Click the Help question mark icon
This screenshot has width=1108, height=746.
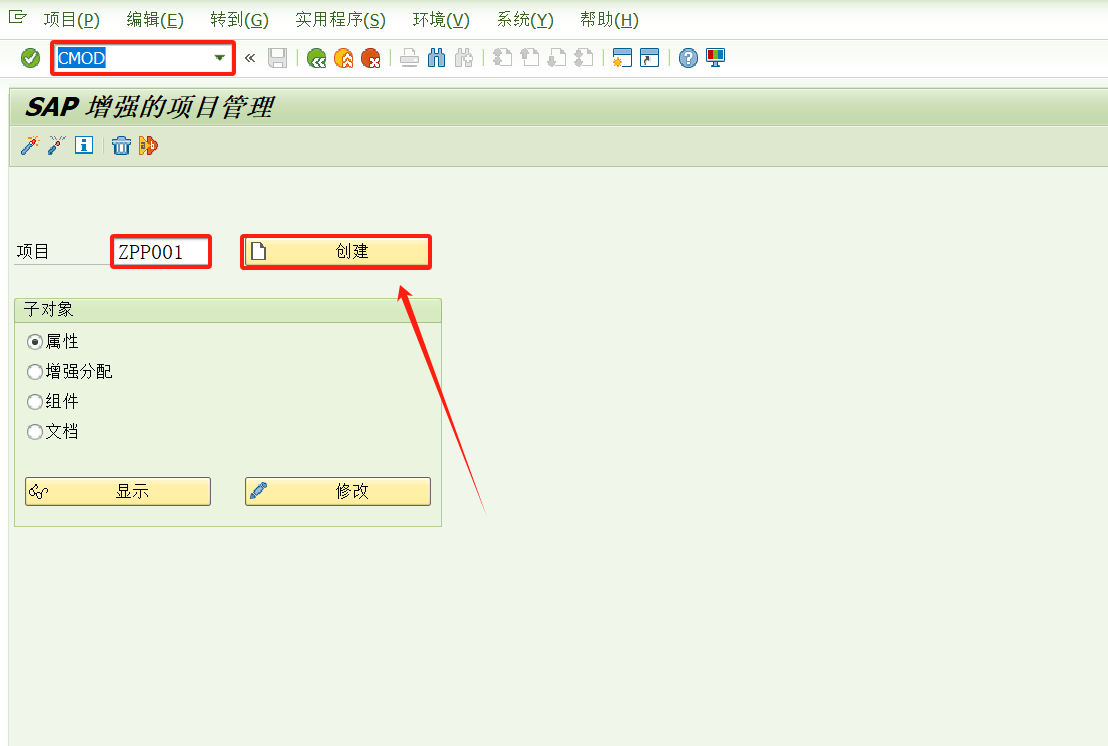tap(688, 58)
